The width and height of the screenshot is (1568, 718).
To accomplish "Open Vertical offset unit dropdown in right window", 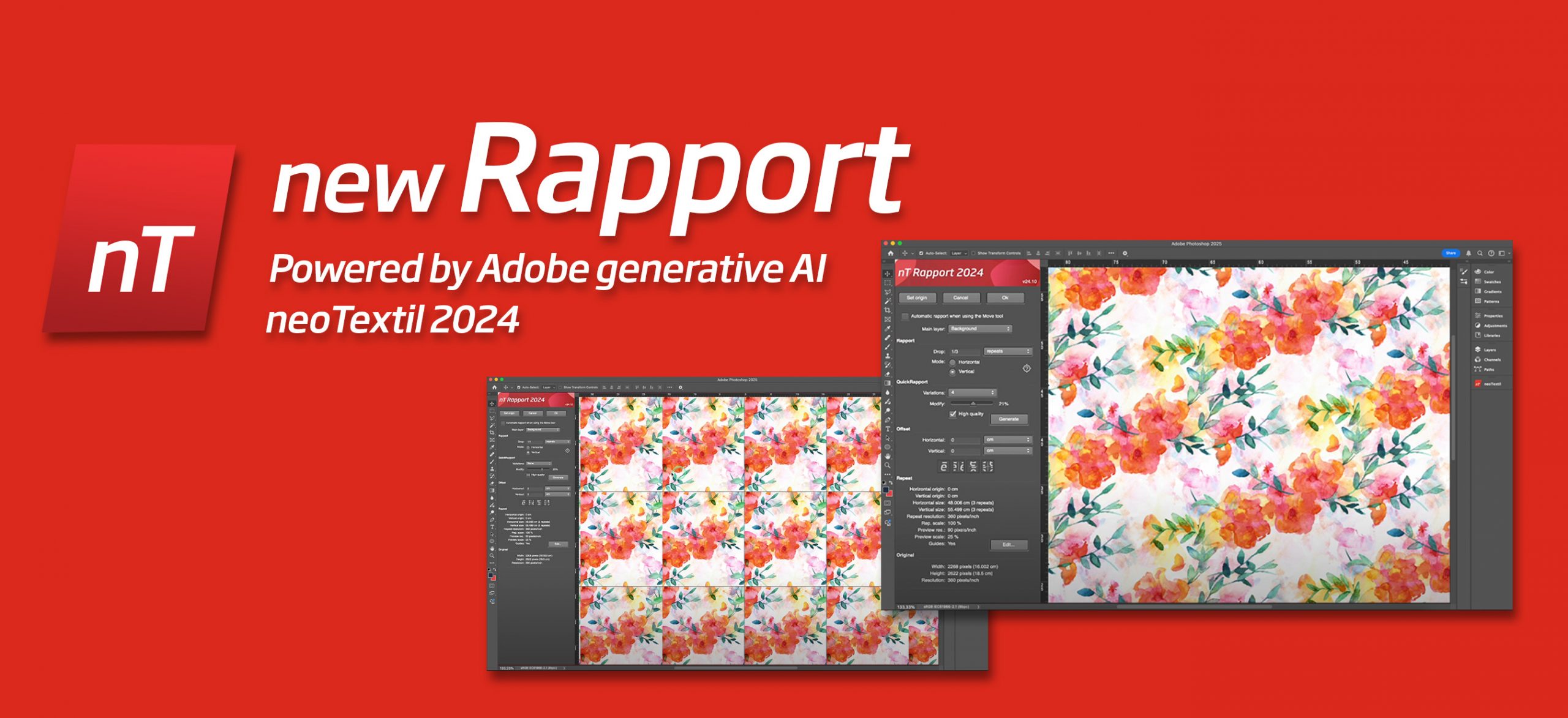I will [1008, 451].
